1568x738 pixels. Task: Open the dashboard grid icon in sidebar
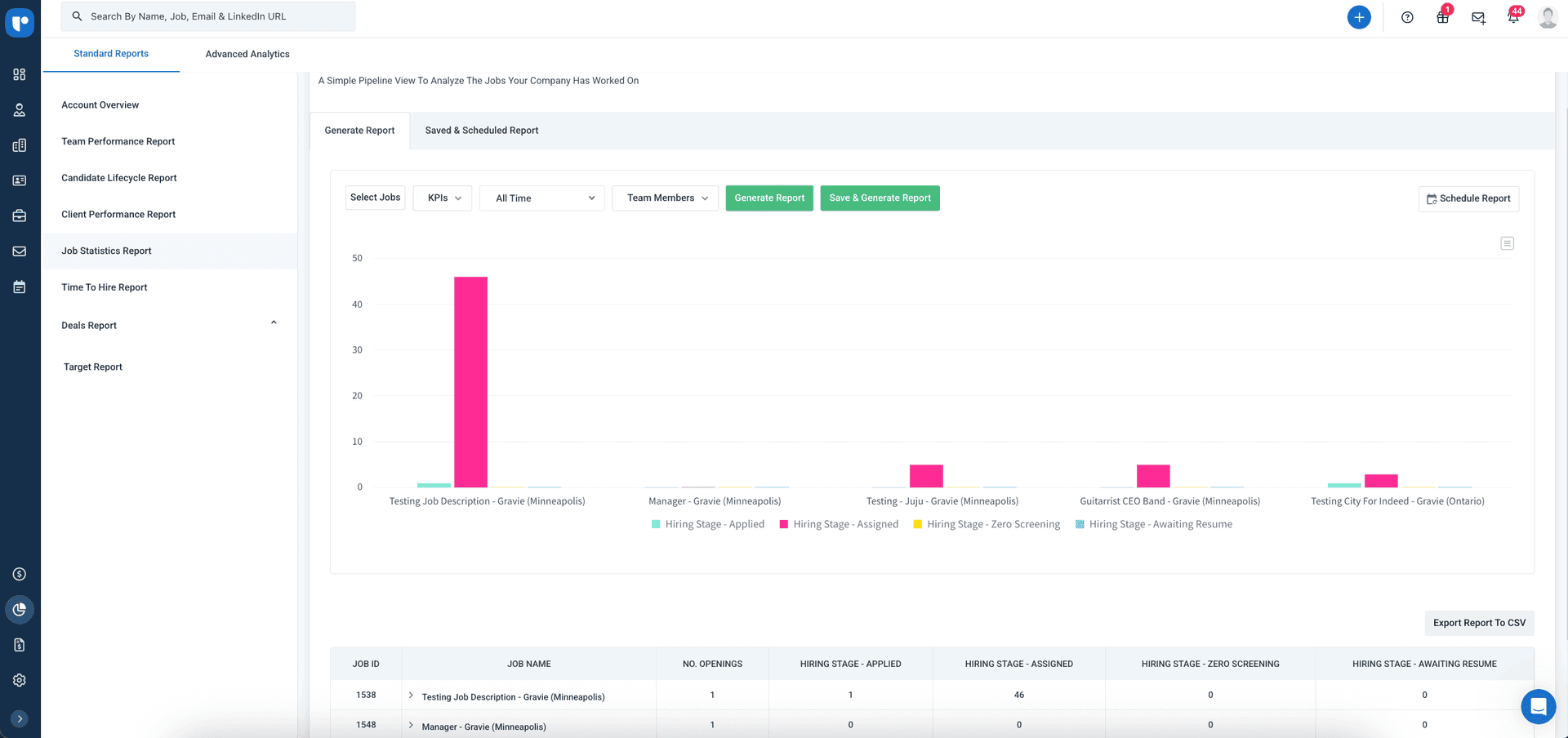coord(20,74)
